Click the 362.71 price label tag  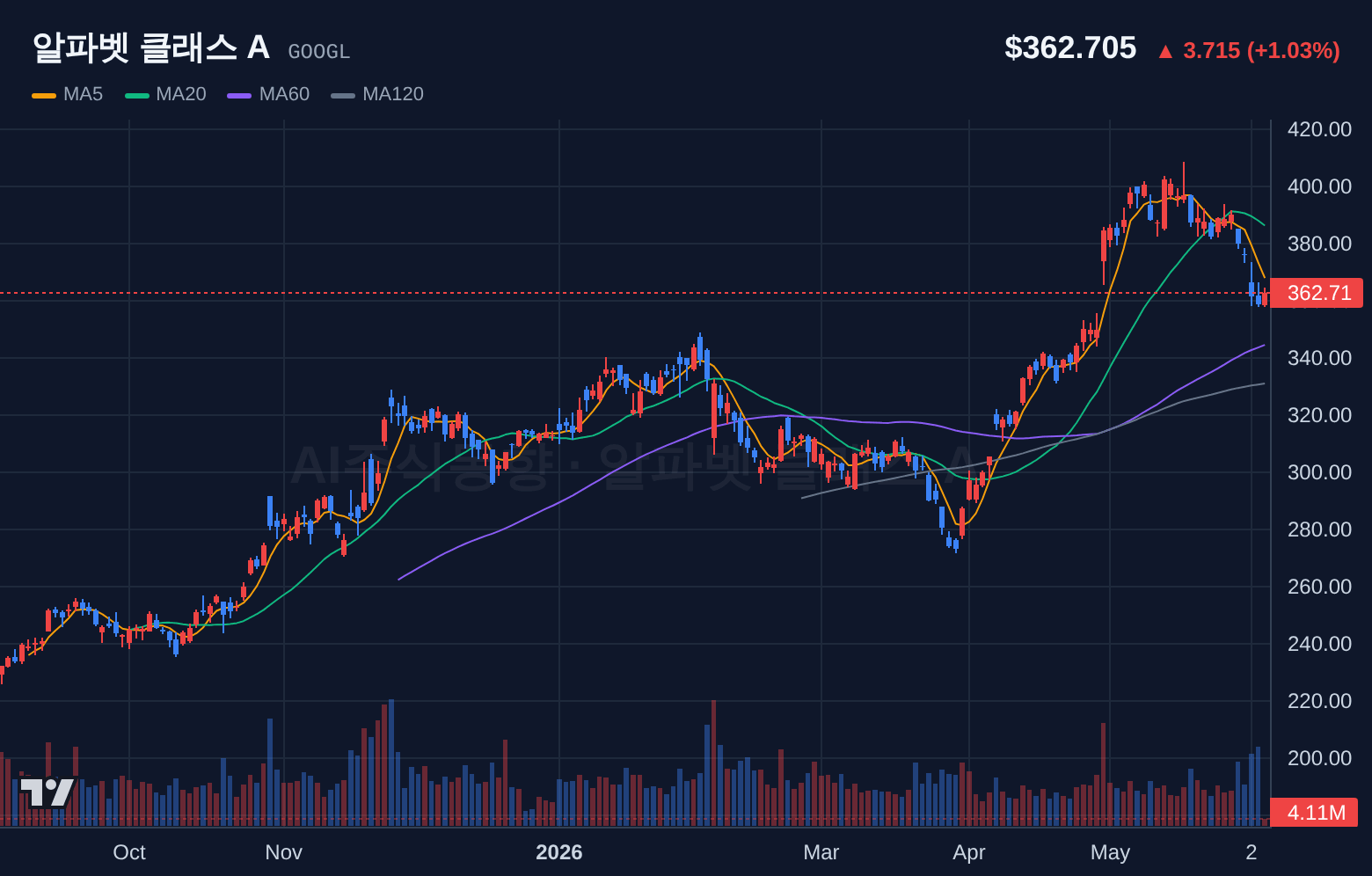coord(1317,293)
